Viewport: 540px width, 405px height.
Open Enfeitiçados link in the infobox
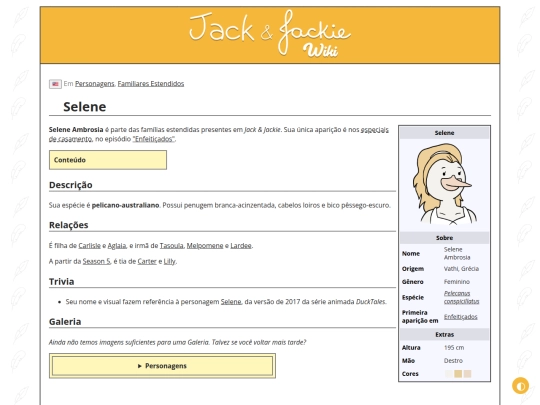(x=460, y=316)
